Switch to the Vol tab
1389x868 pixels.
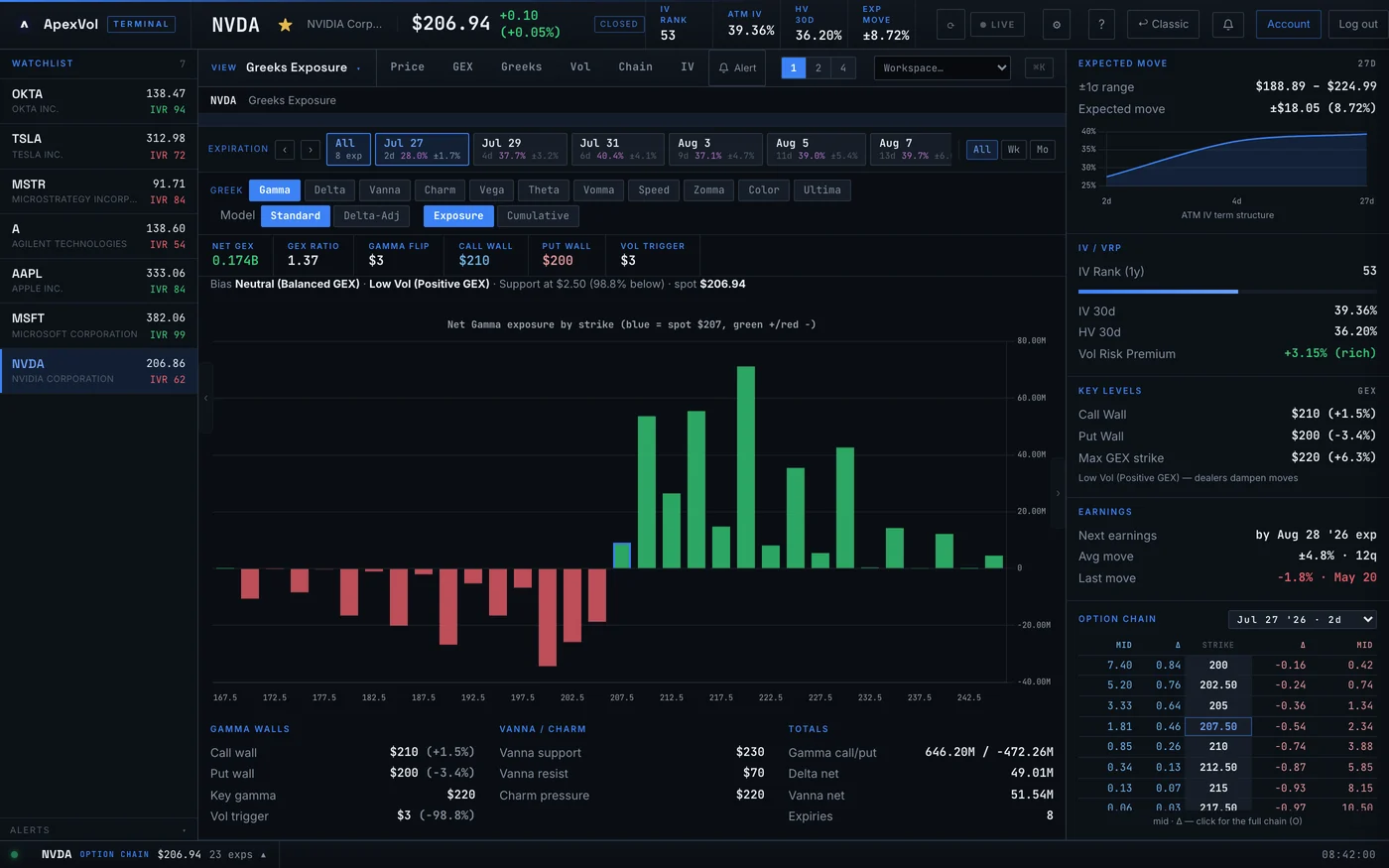(x=579, y=67)
